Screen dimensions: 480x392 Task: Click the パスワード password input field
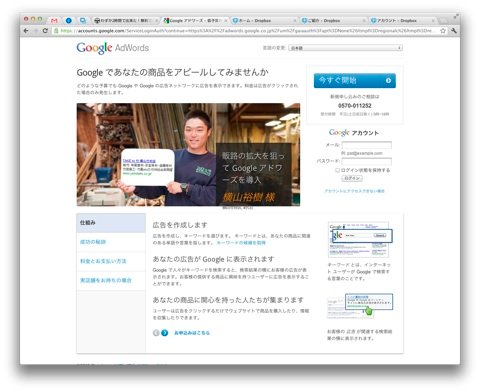(367, 161)
